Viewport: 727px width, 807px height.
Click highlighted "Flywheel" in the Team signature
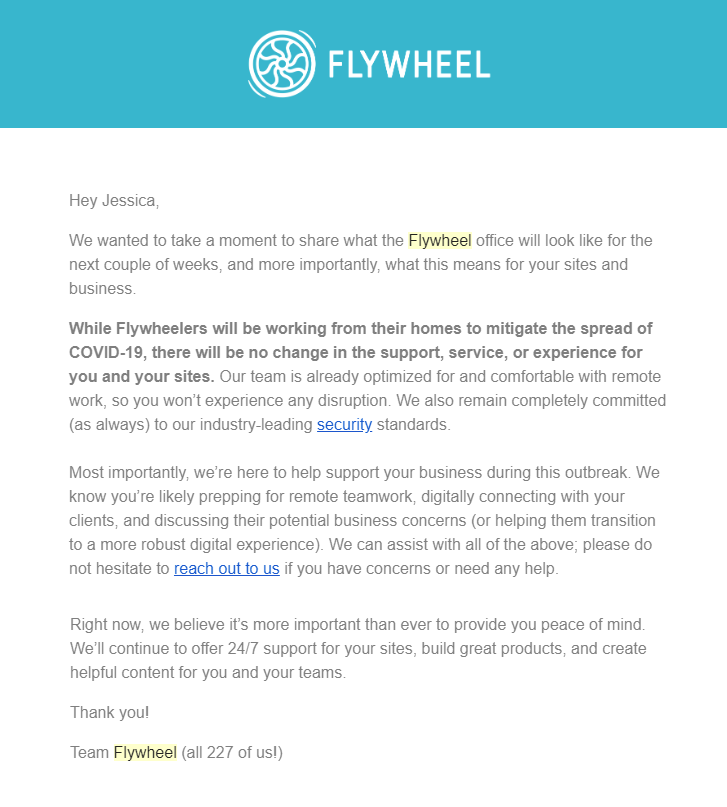[145, 752]
